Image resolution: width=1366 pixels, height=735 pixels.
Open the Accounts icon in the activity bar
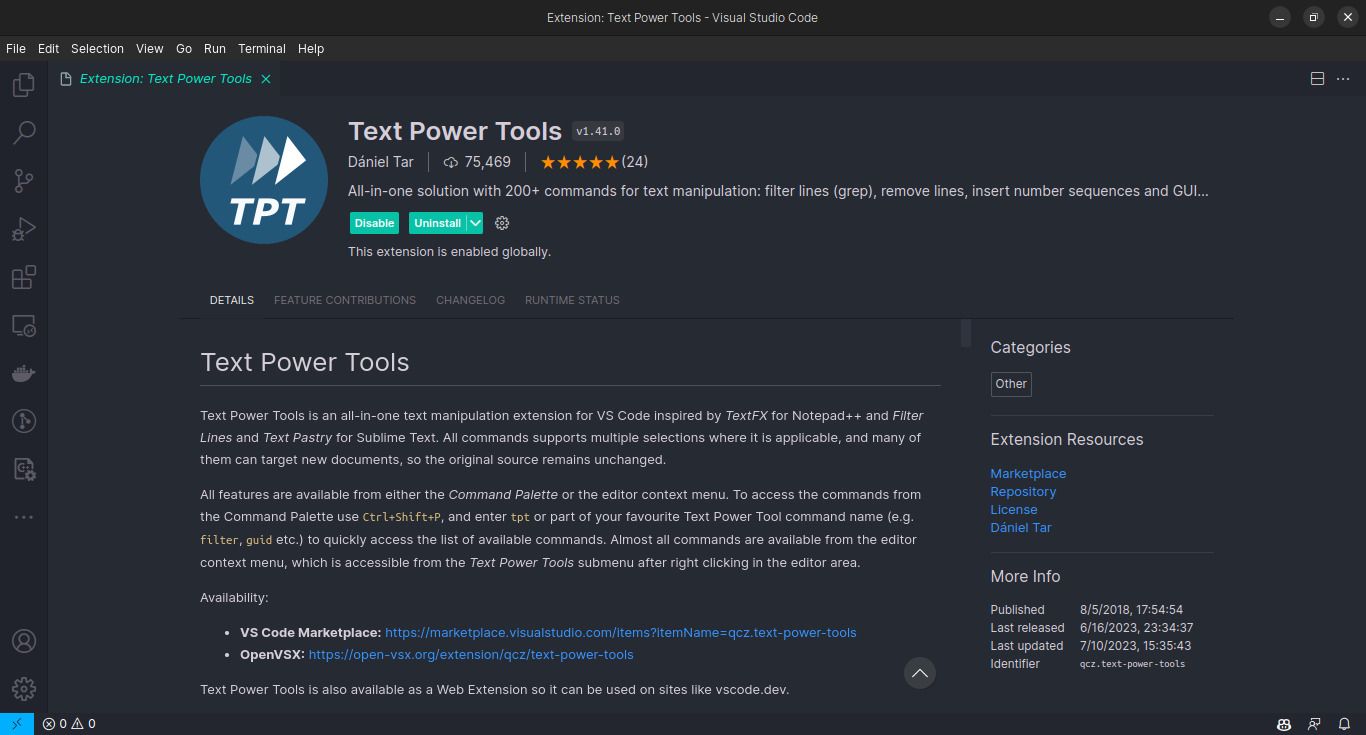[x=23, y=640]
